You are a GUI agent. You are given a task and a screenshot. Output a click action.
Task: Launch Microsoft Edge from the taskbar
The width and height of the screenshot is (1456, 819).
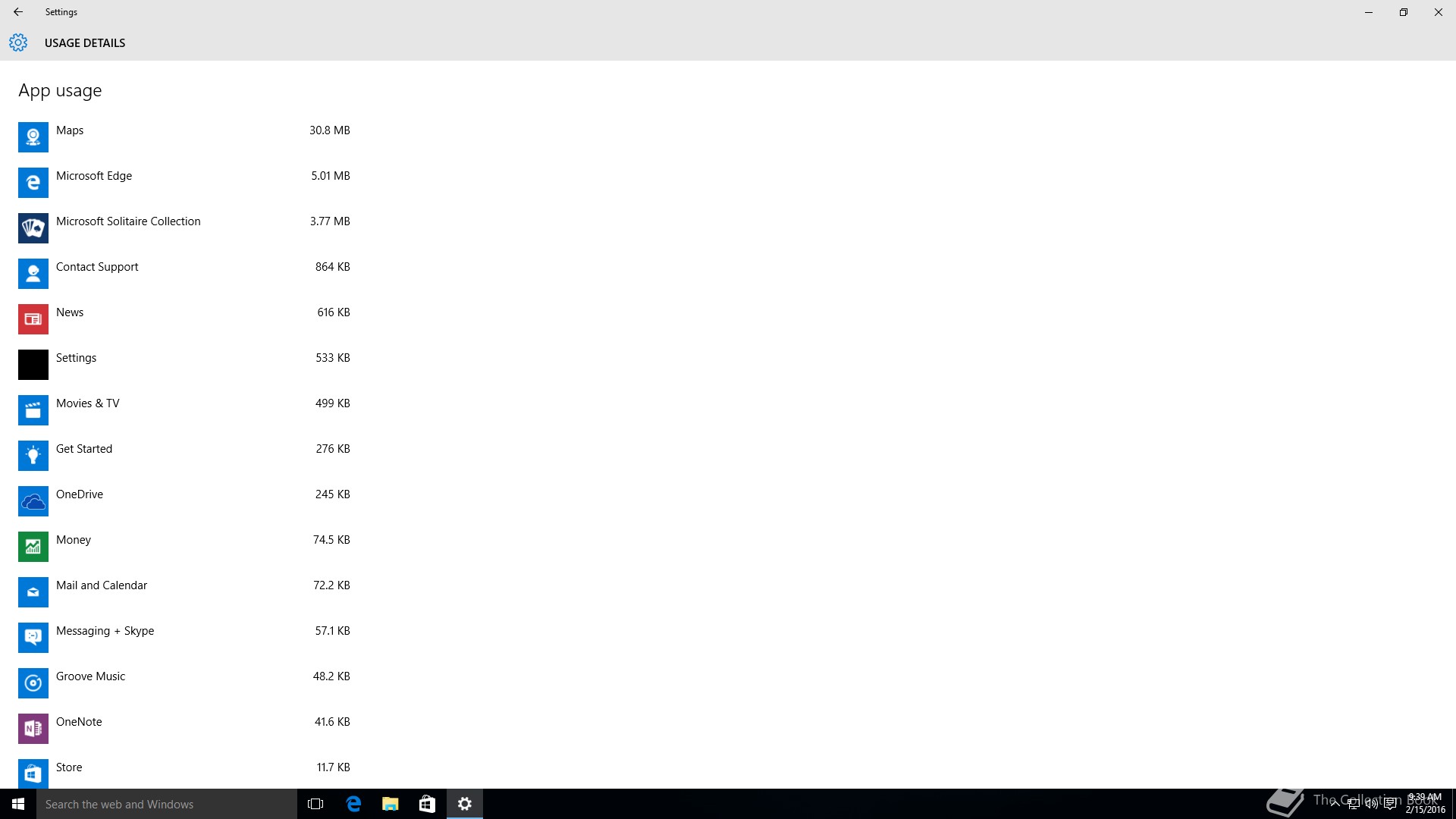[353, 804]
